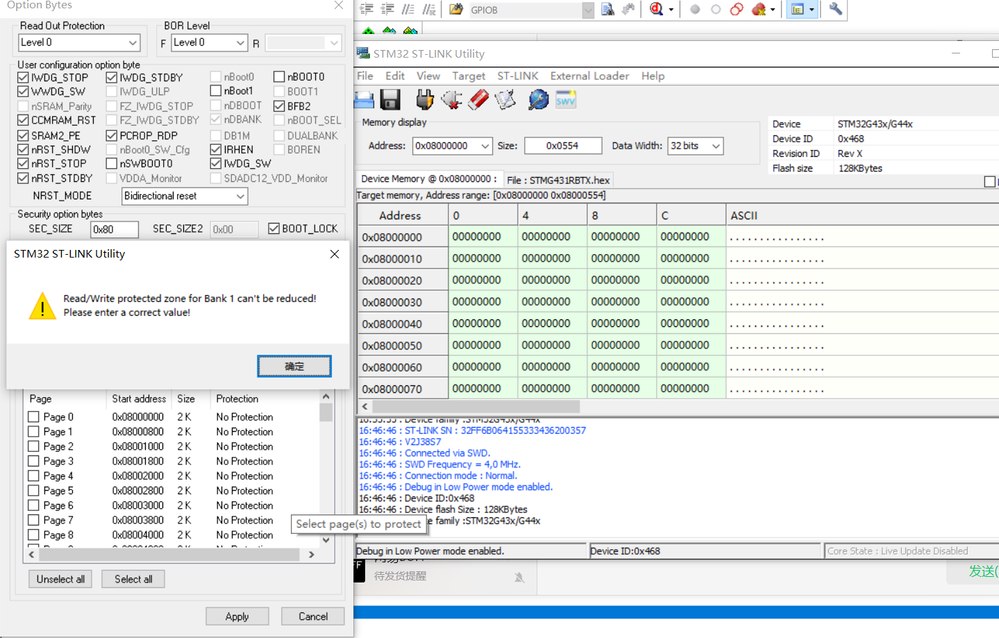Viewport: 999px width, 638px height.
Task: Check the Page 0 protection checkbox
Action: pos(34,417)
